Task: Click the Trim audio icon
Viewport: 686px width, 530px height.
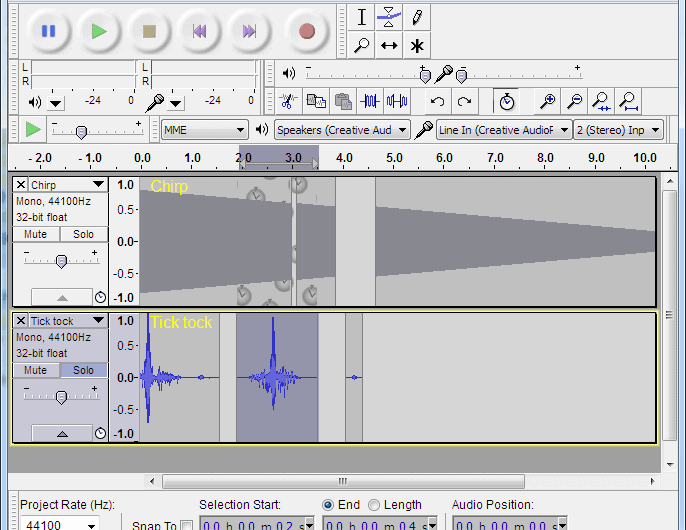Action: tap(370, 102)
